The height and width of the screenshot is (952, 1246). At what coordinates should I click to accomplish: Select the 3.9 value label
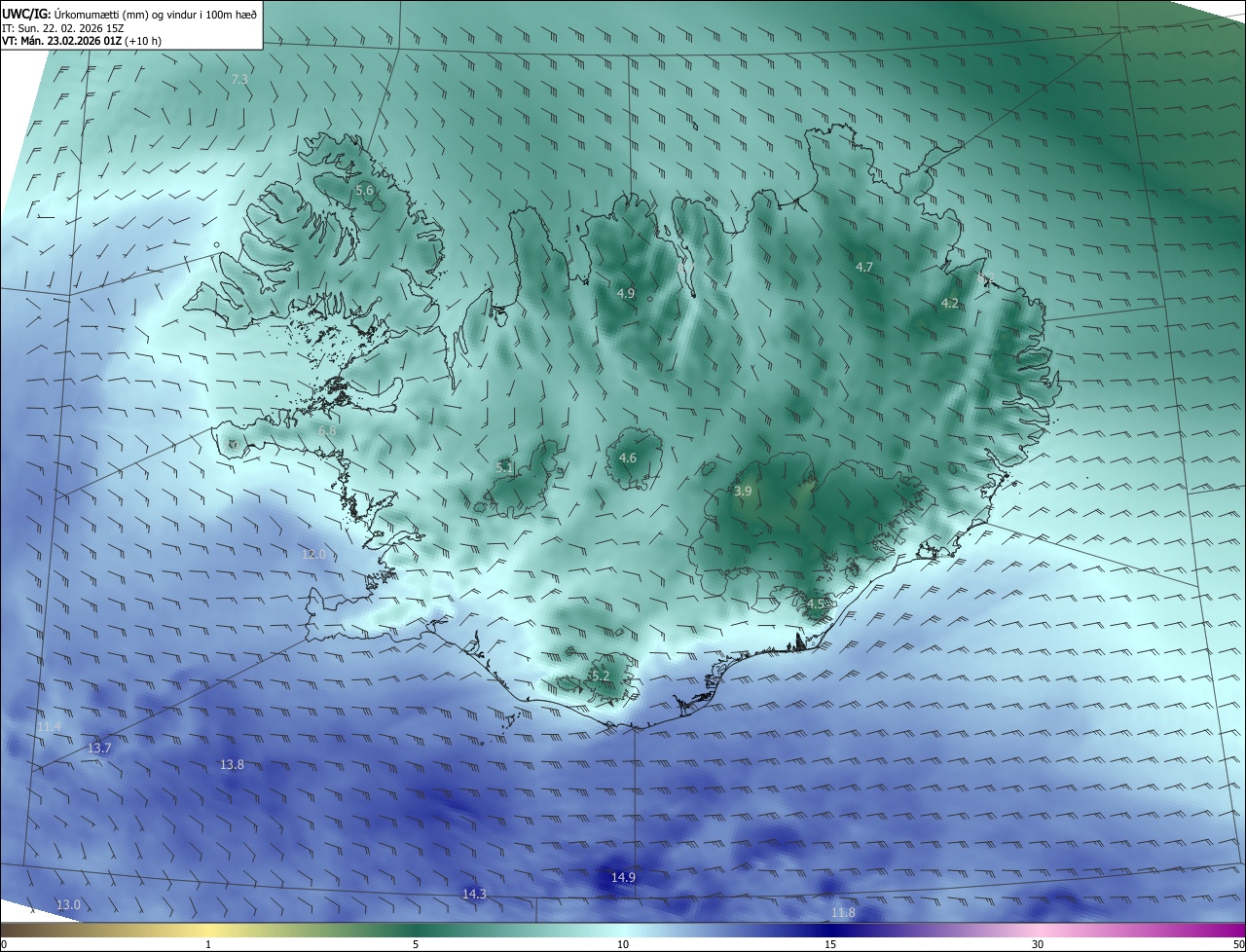click(743, 492)
